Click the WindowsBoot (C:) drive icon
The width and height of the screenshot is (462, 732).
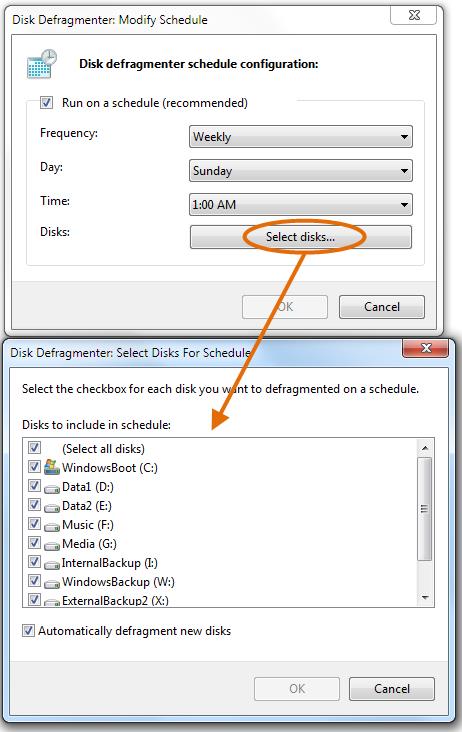pyautogui.click(x=51, y=467)
